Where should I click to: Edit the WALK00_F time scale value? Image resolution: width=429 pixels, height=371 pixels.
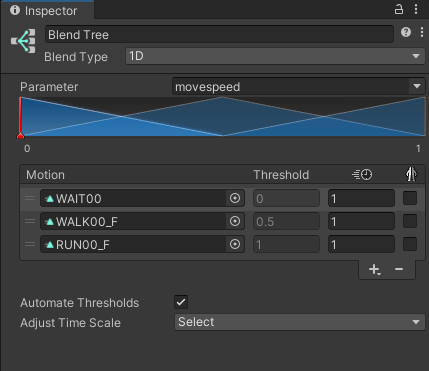point(361,221)
